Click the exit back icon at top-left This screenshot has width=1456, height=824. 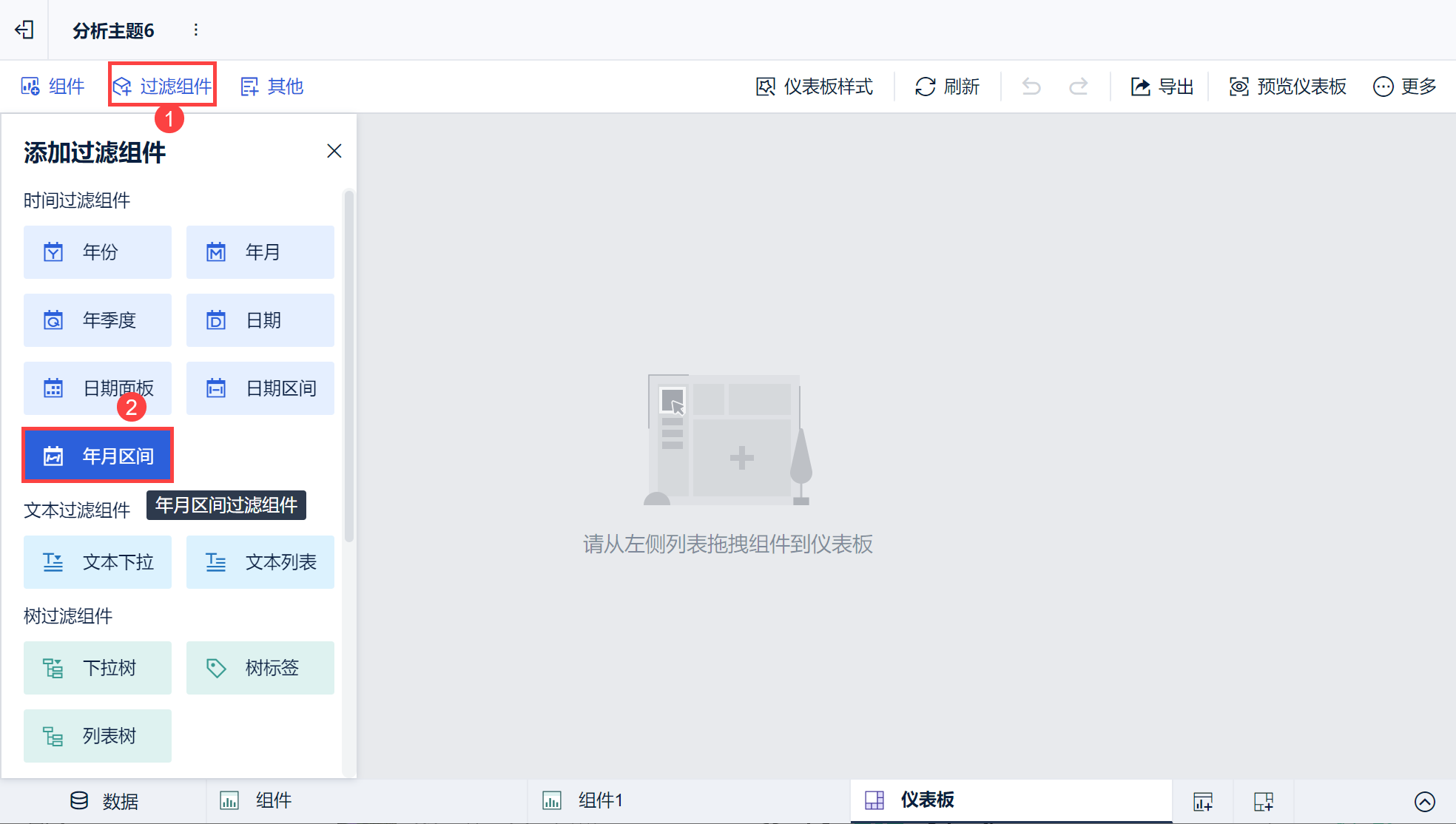click(24, 30)
